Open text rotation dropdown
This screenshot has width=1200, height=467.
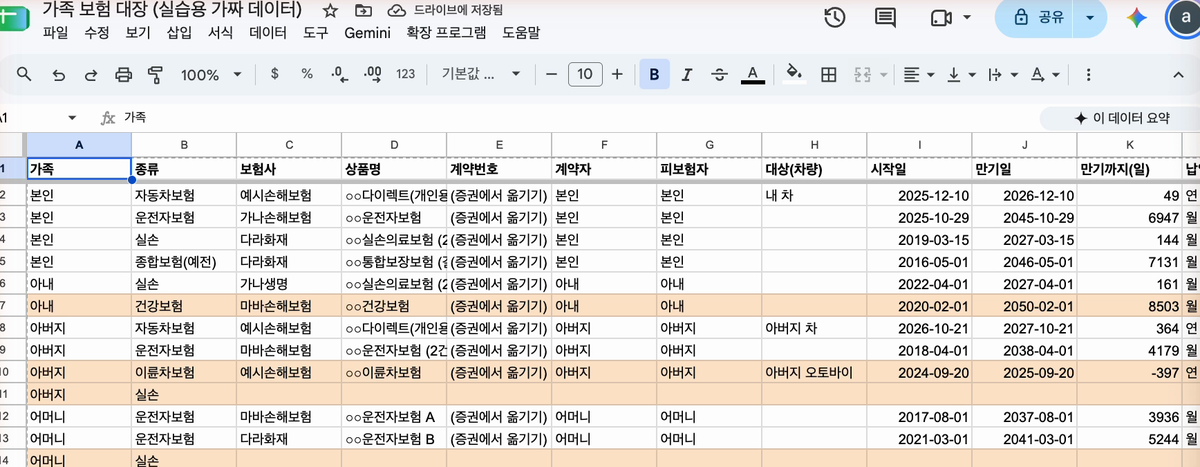(1044, 74)
